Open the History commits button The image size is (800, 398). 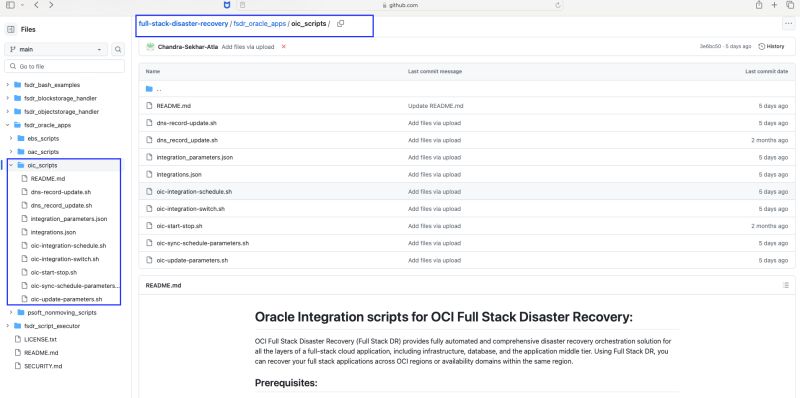(x=771, y=46)
